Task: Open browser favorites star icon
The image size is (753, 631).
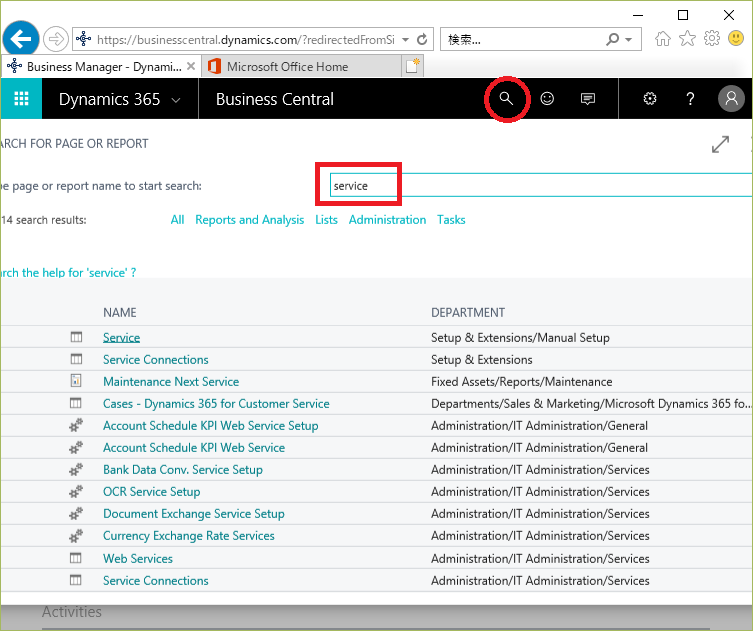Action: click(687, 38)
